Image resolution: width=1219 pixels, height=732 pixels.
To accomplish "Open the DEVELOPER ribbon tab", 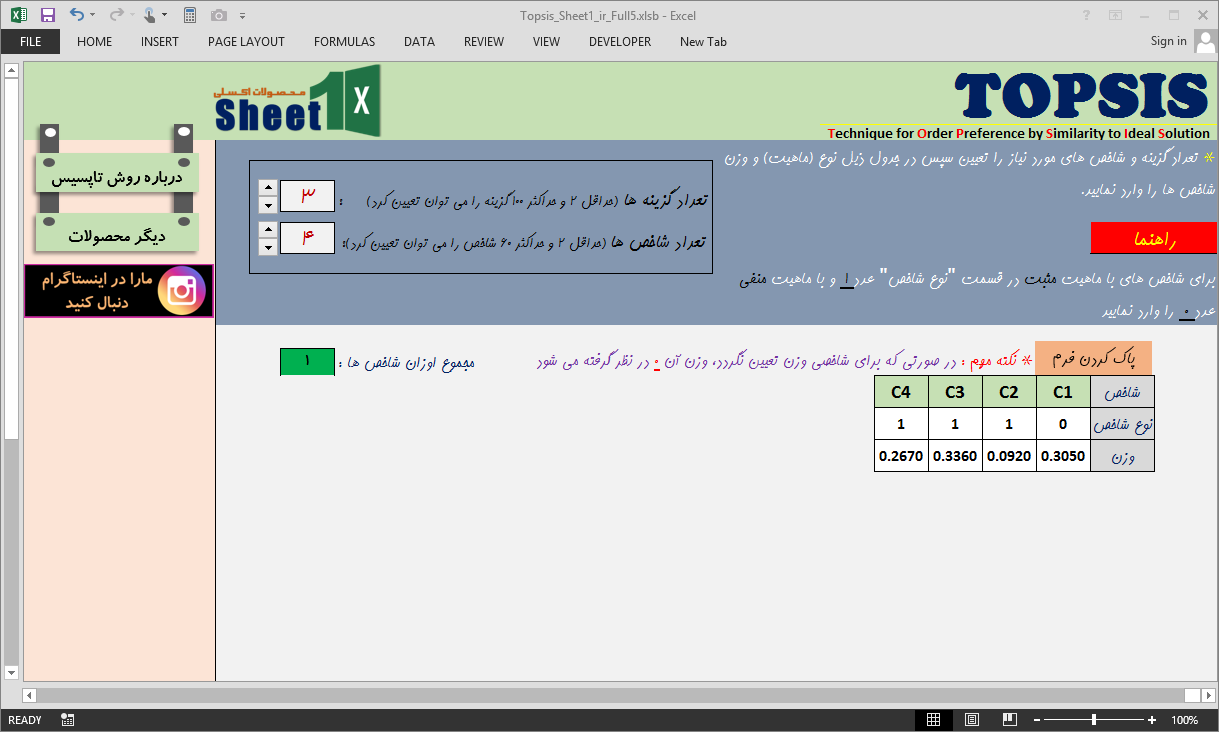I will [619, 42].
